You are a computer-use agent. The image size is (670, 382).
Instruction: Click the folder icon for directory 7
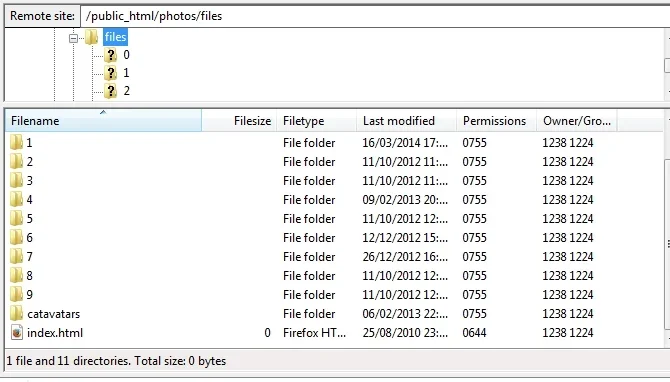[x=16, y=256]
